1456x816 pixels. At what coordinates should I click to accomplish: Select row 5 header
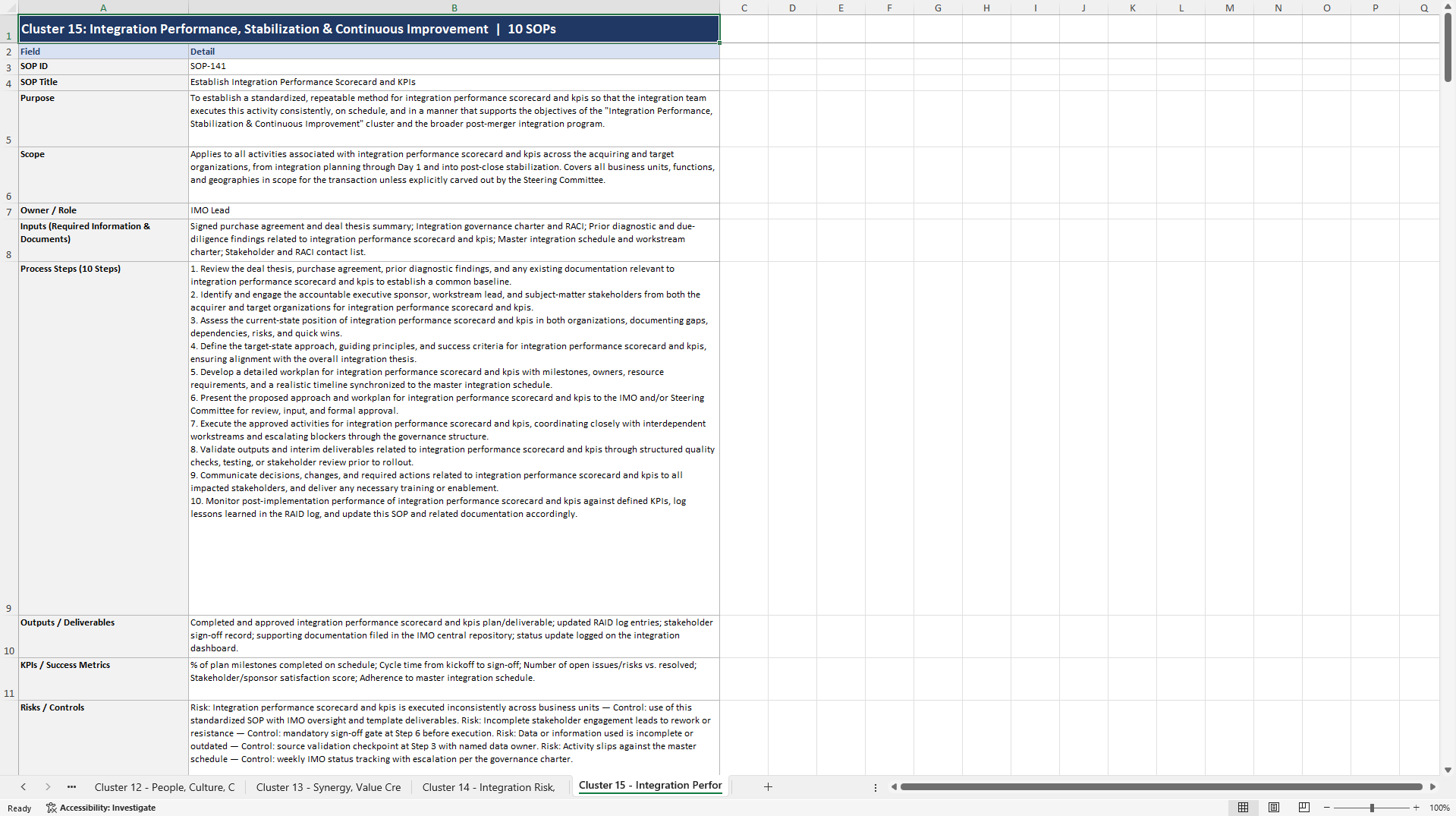click(9, 118)
